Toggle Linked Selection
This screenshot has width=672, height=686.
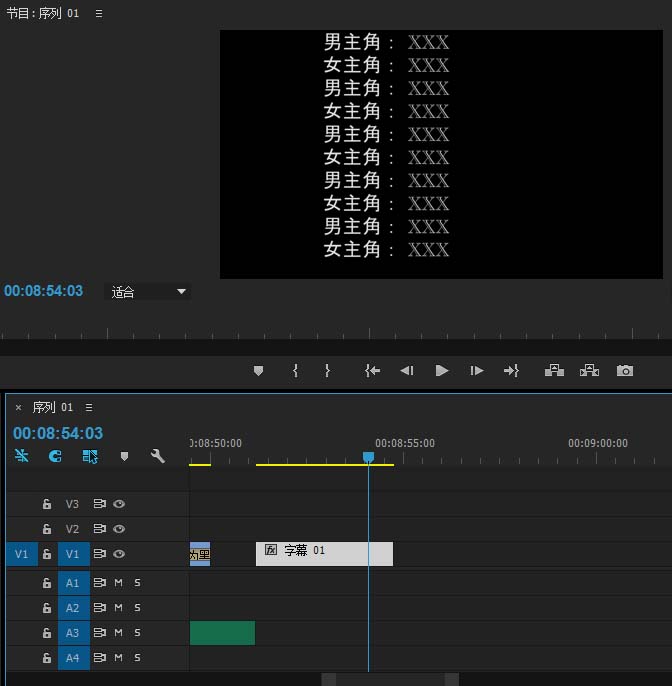(90, 456)
